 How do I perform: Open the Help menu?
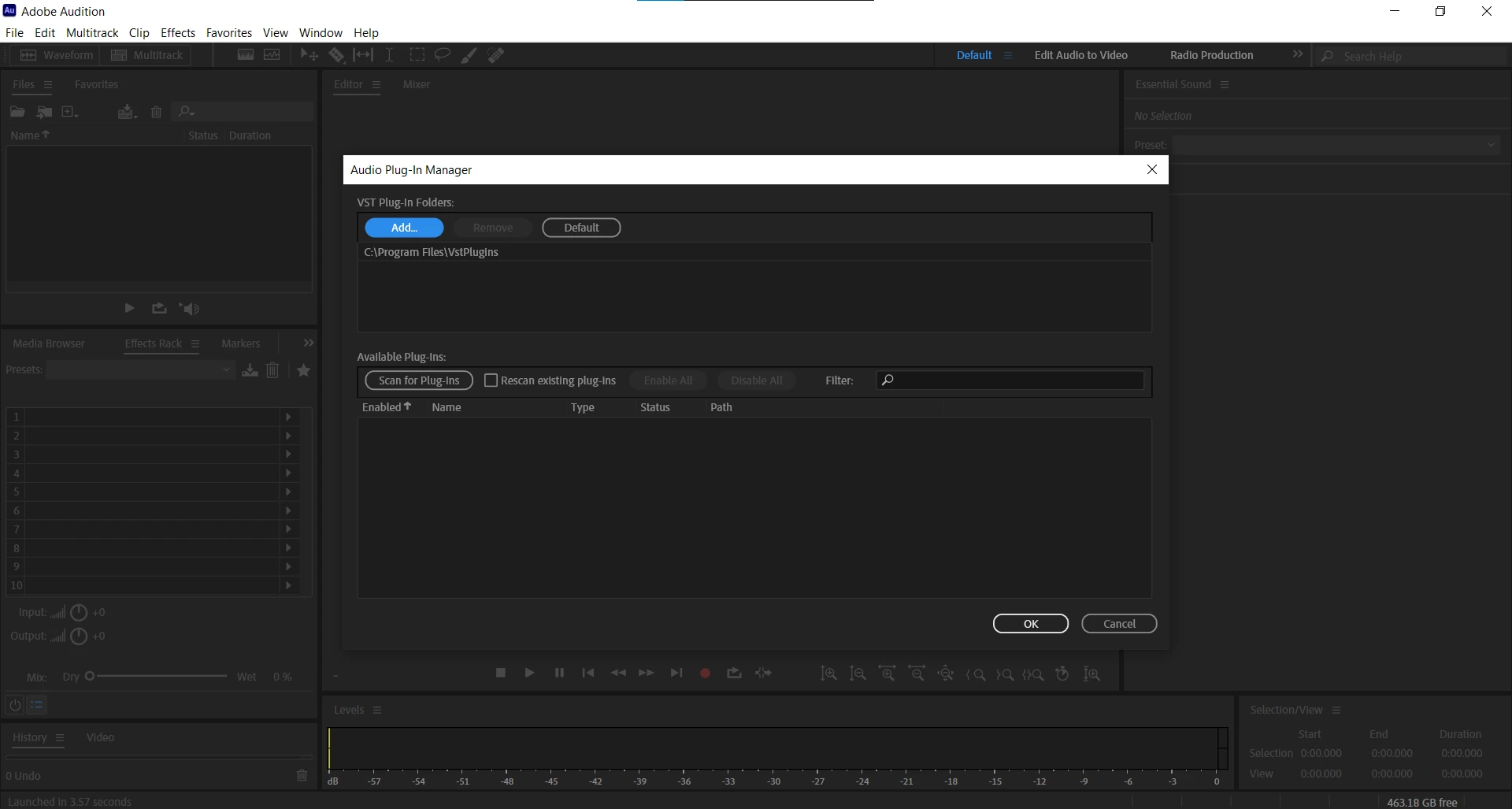pos(366,33)
